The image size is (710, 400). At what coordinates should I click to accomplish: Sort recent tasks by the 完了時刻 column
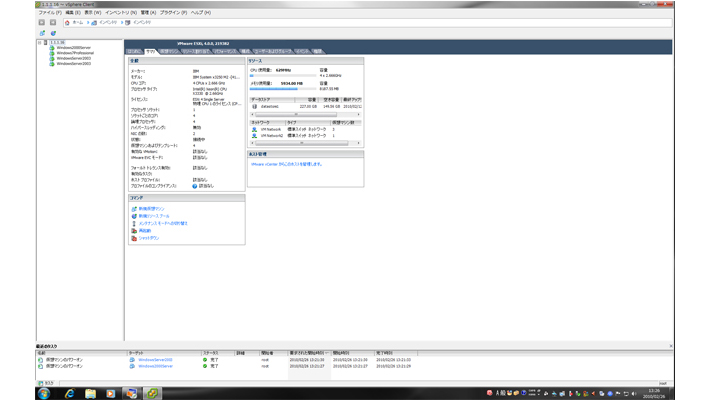[396, 353]
